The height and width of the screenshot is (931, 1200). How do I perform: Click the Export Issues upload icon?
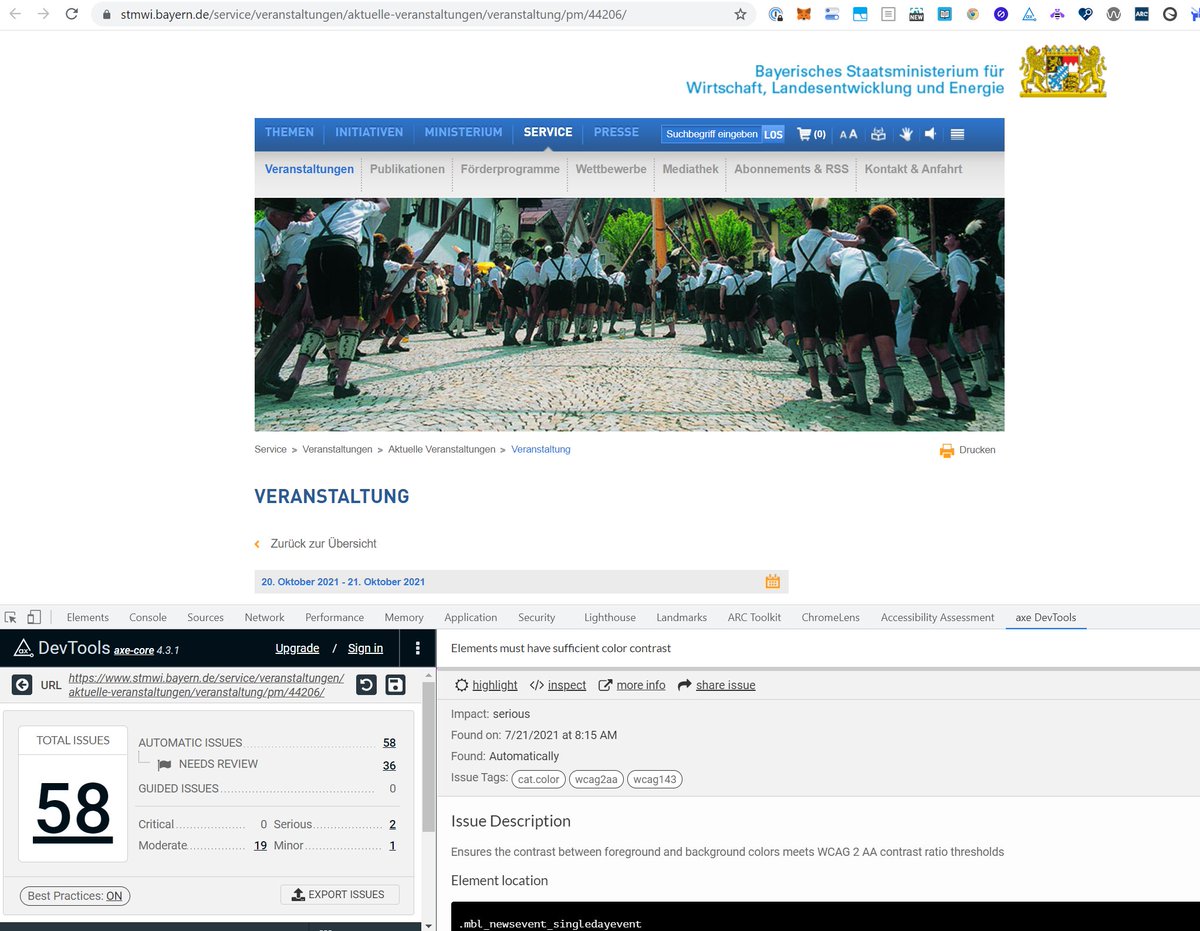click(x=296, y=894)
